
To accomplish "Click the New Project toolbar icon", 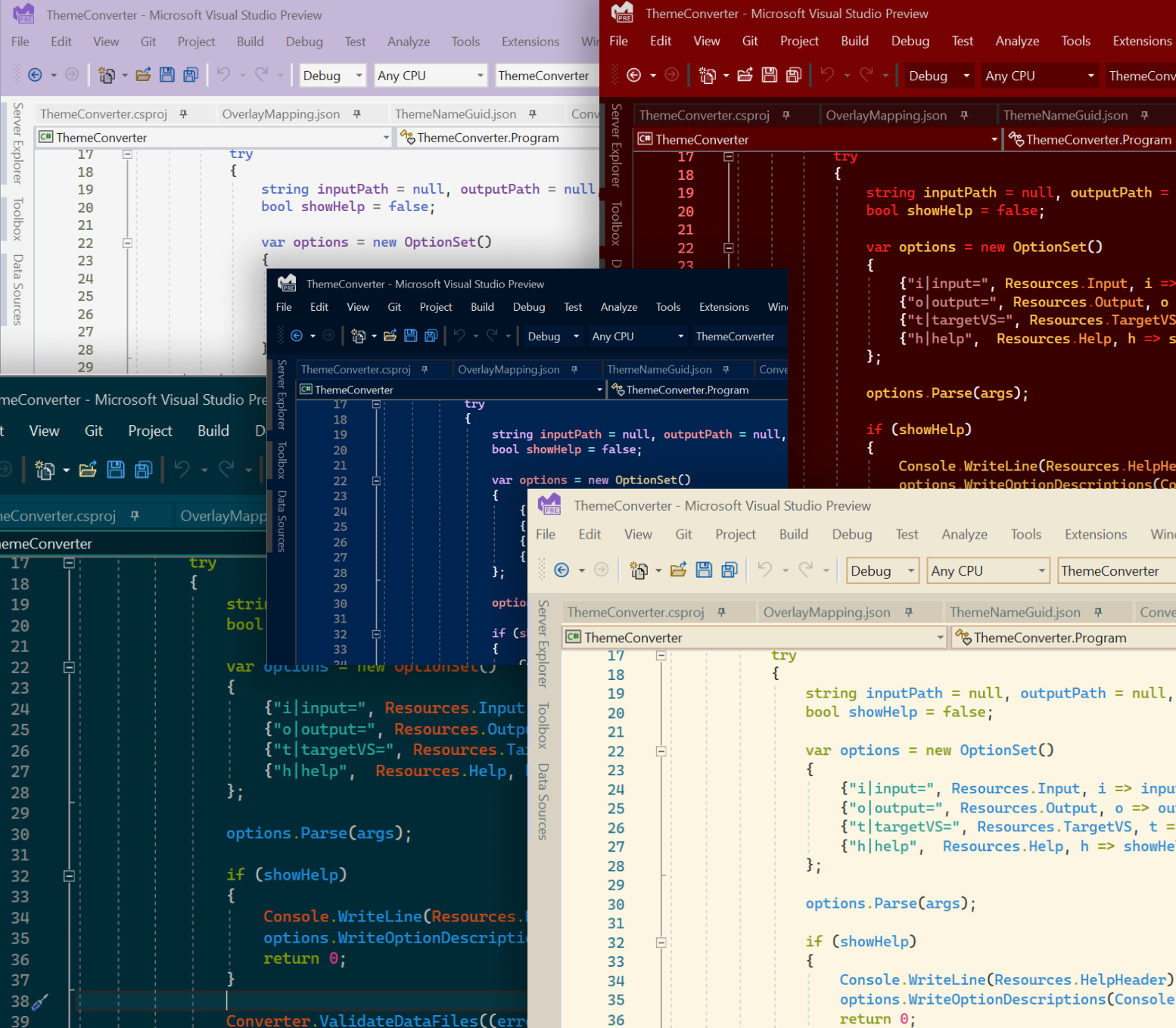I will tap(639, 570).
